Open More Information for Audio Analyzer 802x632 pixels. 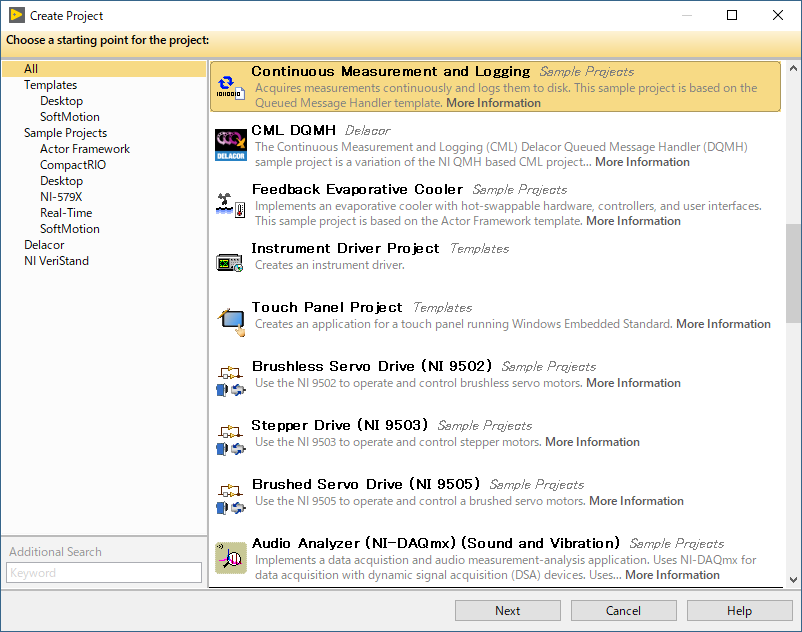click(672, 575)
